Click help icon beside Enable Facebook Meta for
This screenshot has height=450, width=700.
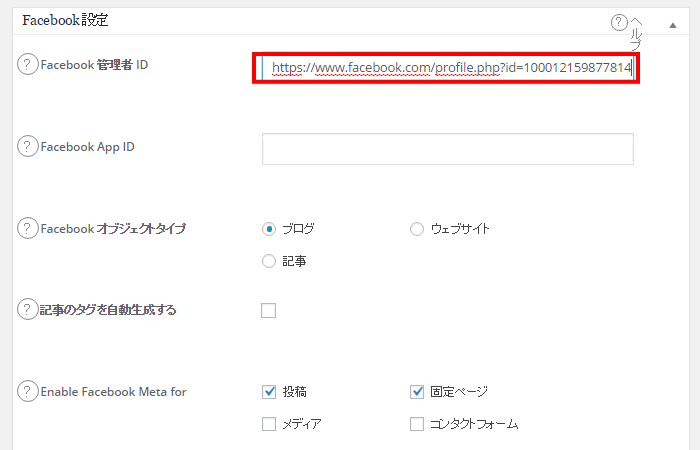coord(27,391)
